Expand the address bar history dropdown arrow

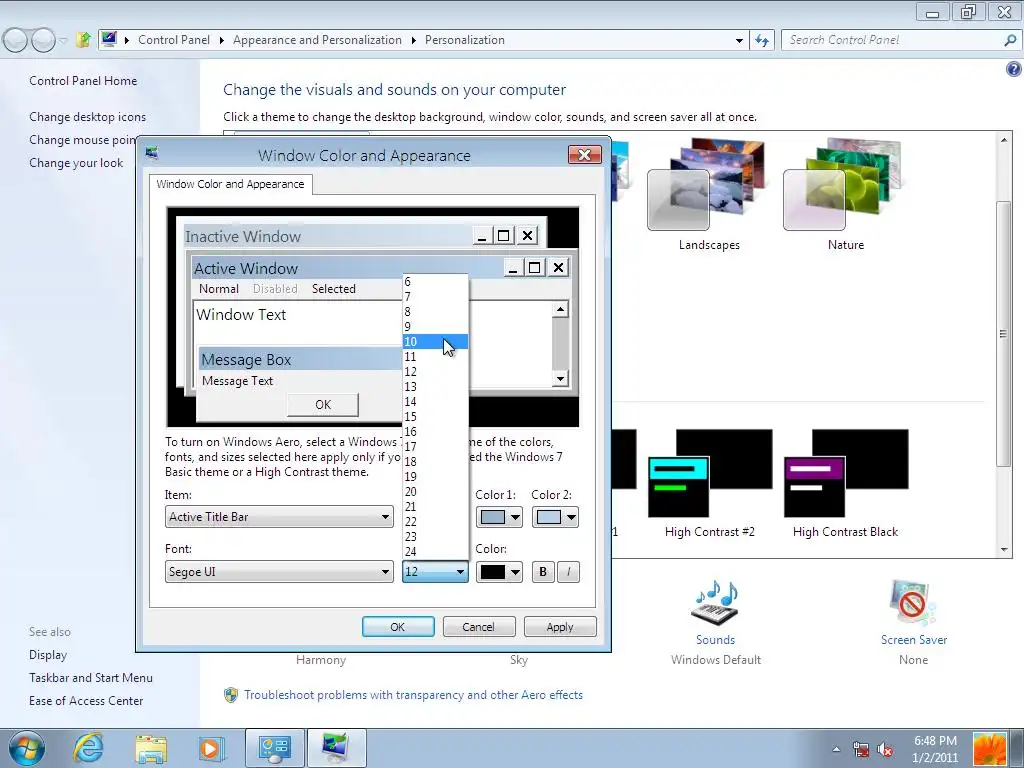[x=739, y=40]
